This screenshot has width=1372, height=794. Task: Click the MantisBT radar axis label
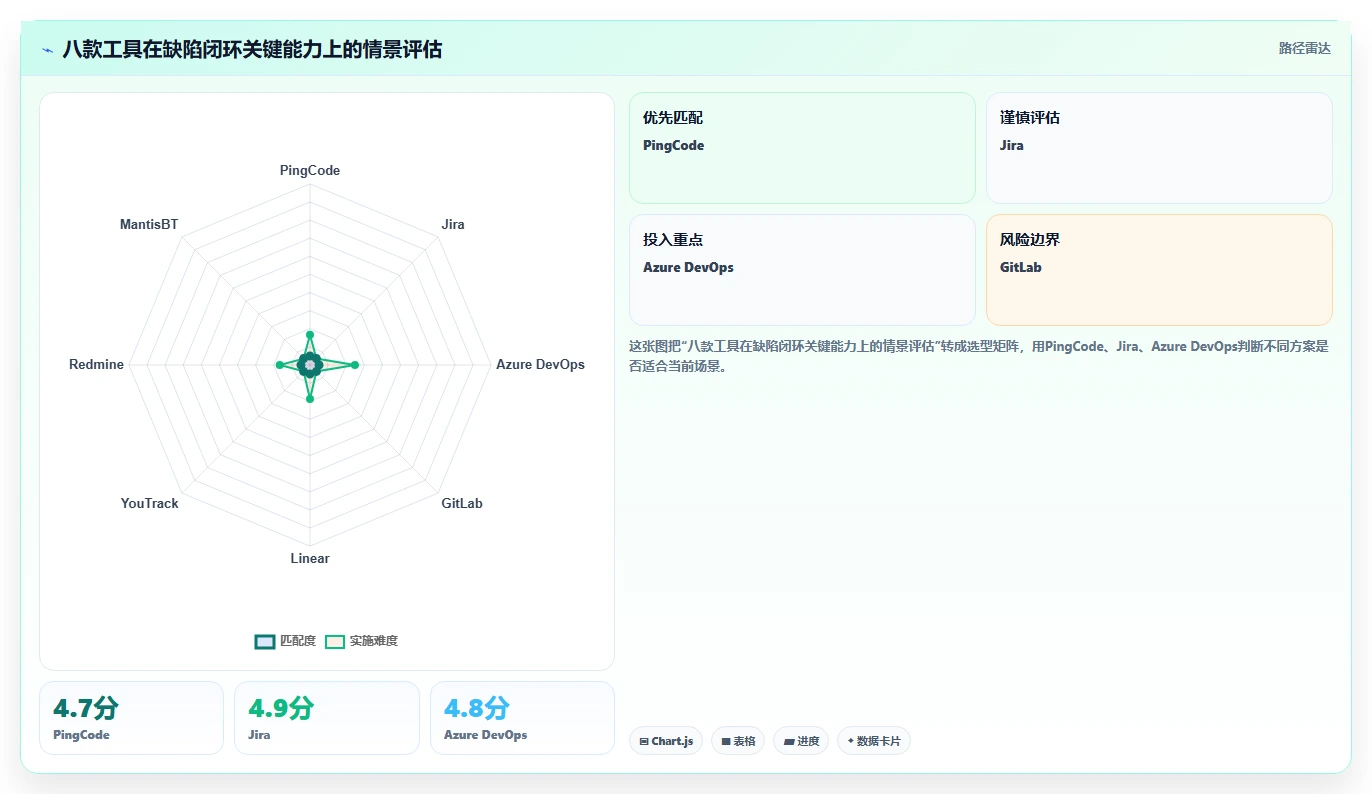[149, 225]
